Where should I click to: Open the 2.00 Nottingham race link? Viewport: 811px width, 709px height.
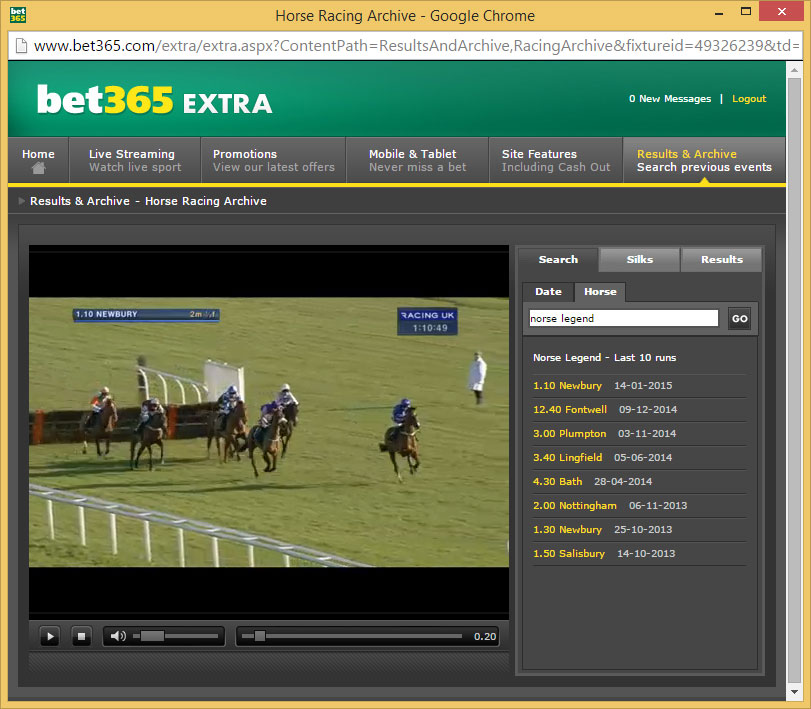pyautogui.click(x=575, y=506)
